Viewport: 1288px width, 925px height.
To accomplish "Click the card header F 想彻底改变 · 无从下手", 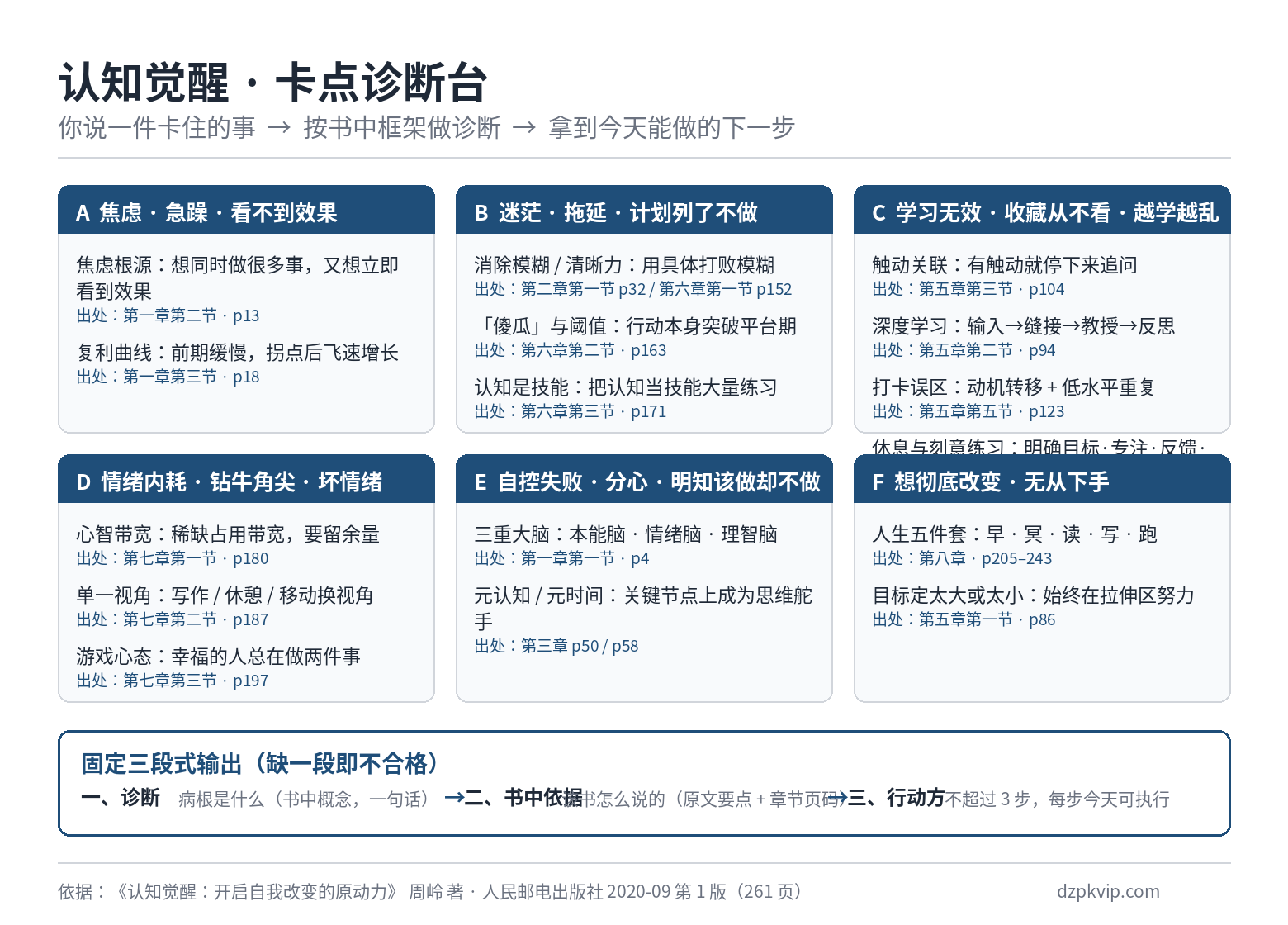I will click(1042, 480).
